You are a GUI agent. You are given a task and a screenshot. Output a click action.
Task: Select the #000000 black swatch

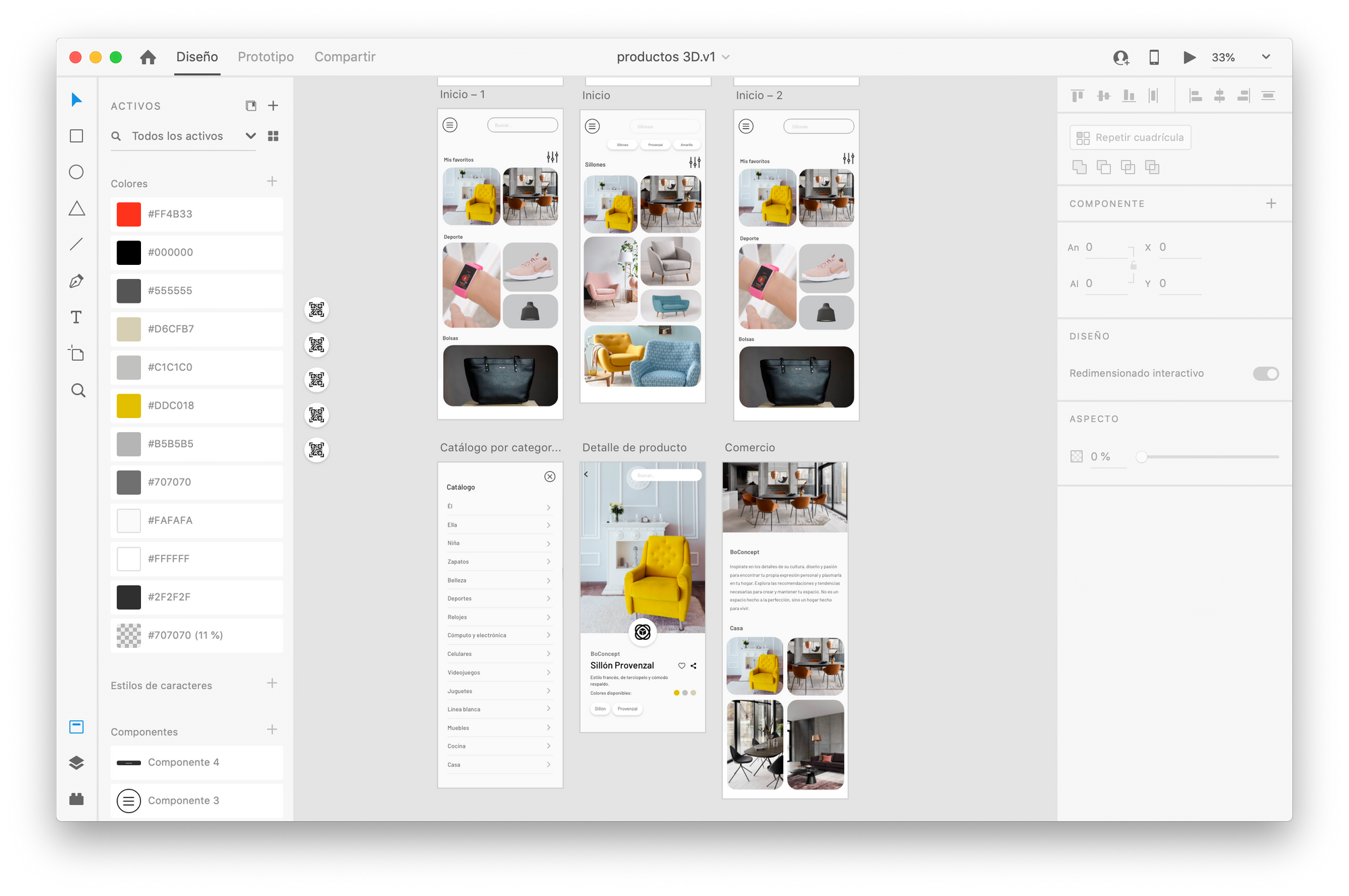[x=129, y=253]
